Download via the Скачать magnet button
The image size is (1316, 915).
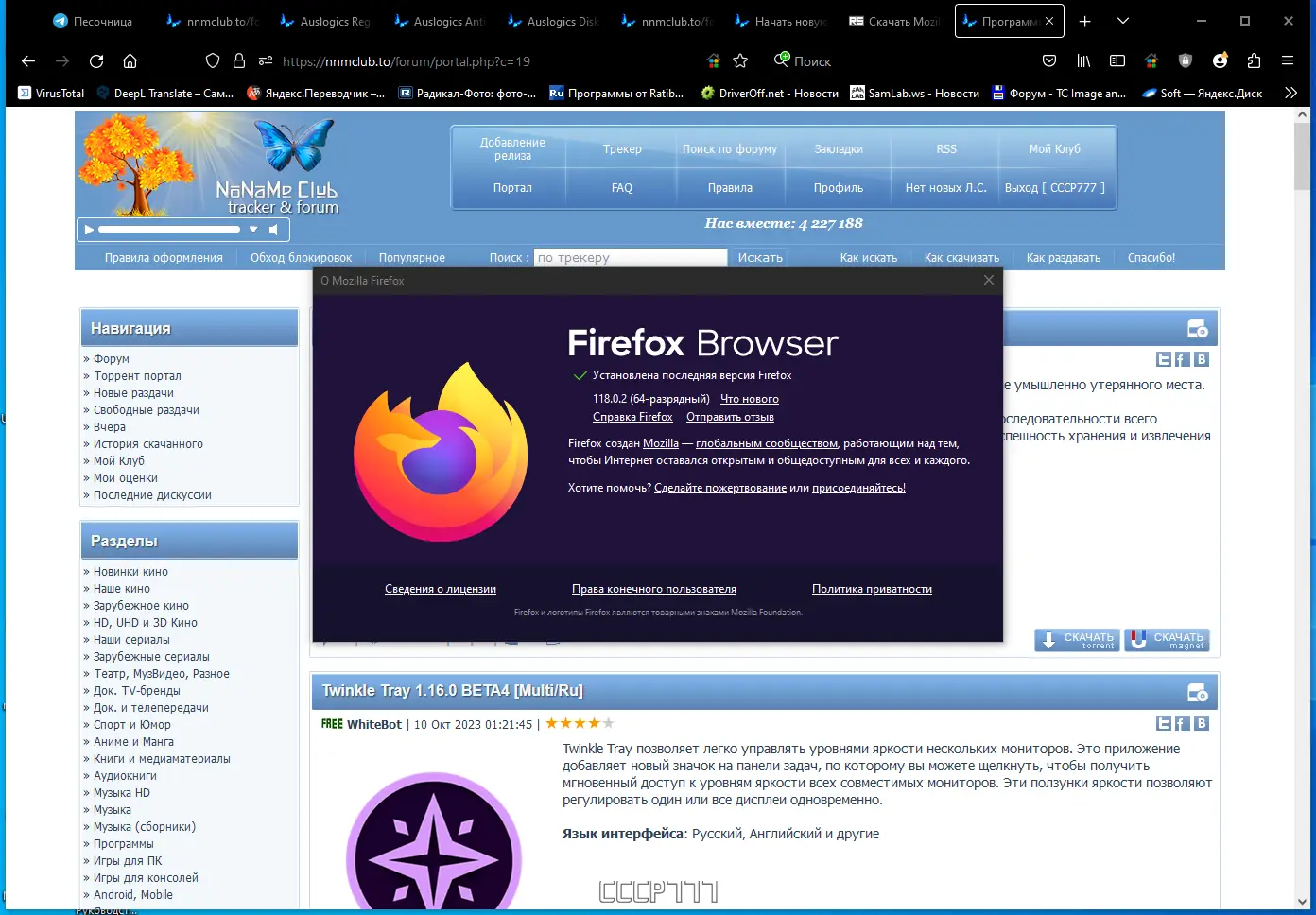pos(1167,640)
